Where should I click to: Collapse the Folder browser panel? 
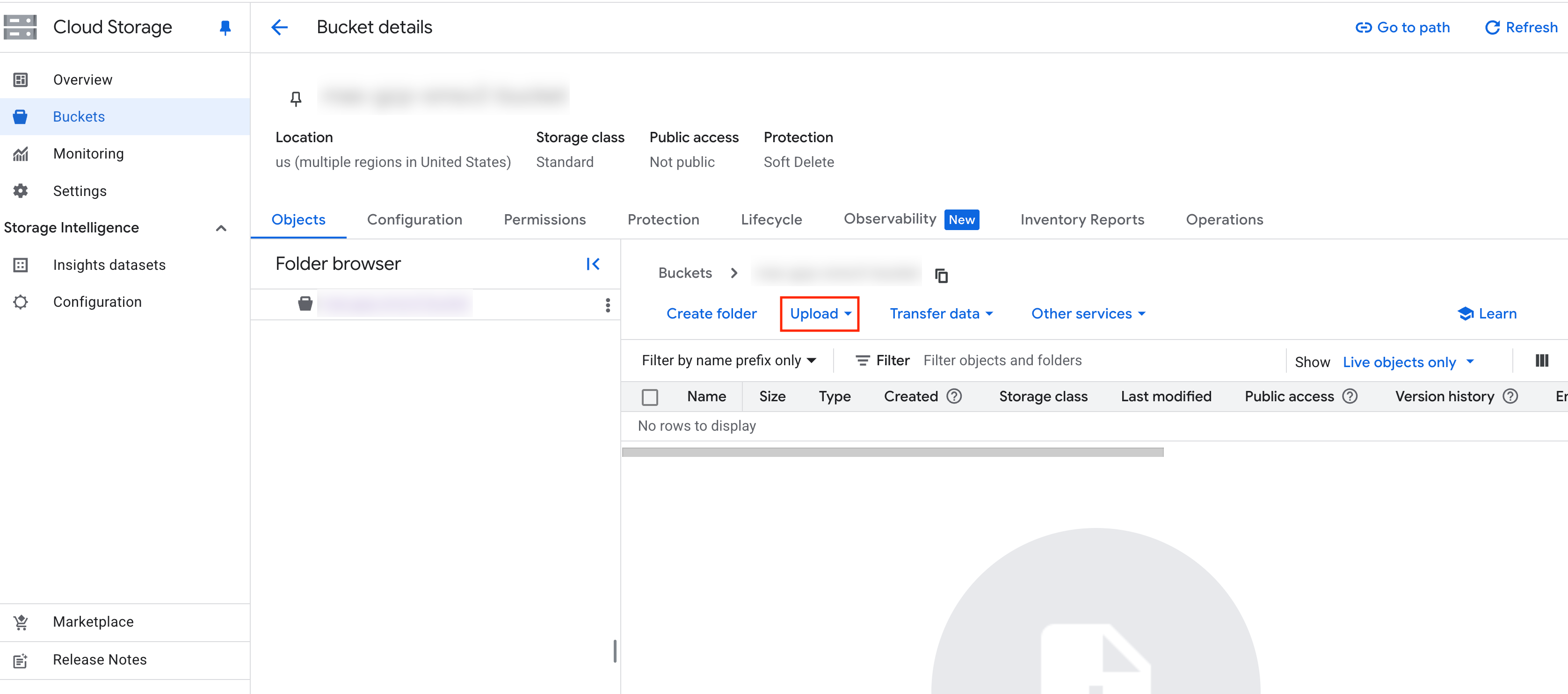point(592,264)
